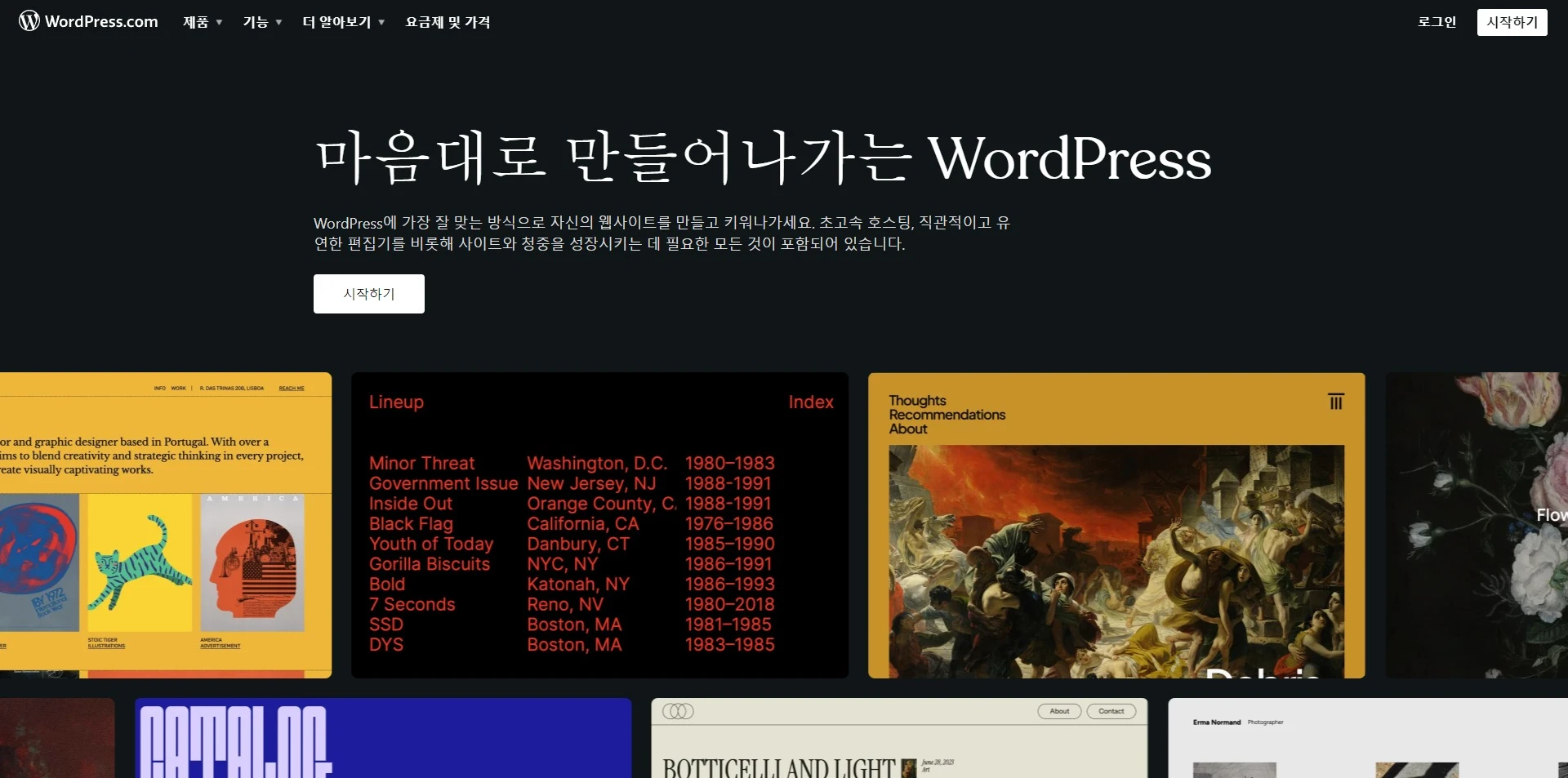Screen dimensions: 1568x778
Task: Click About below Recommendations in yellow card
Action: pyautogui.click(x=908, y=429)
